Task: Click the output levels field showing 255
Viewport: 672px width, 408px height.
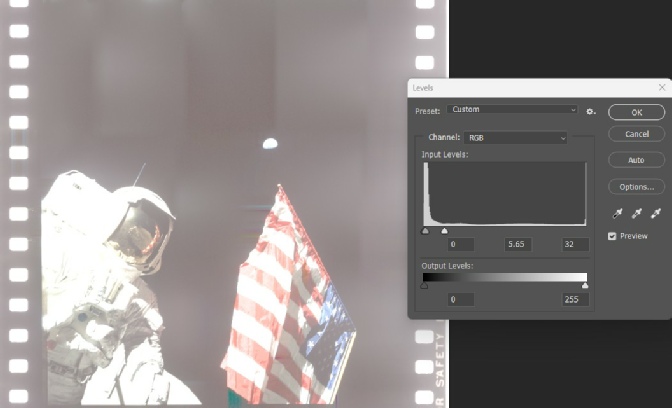Action: click(x=575, y=299)
